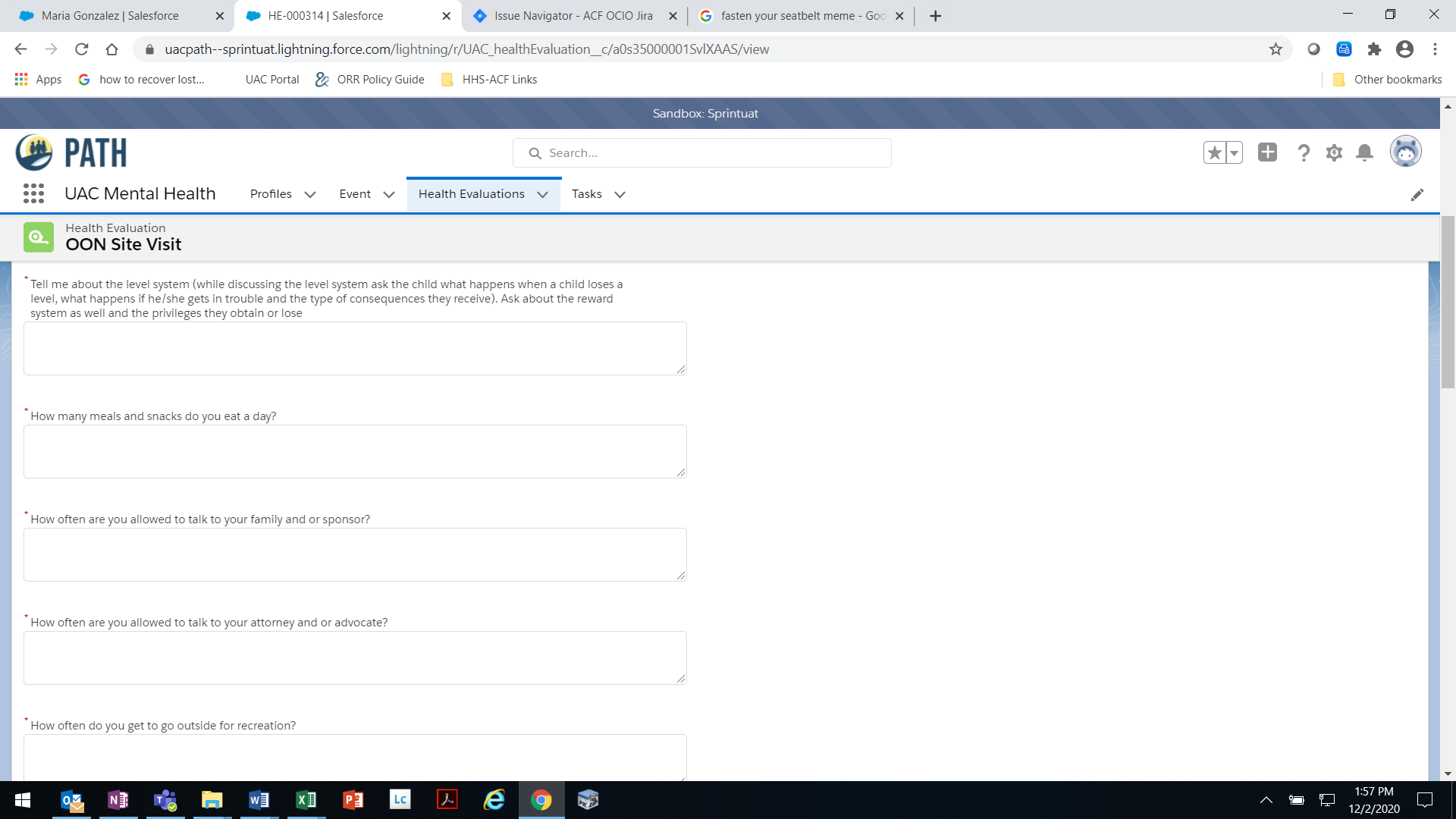Open the UAC Portal bookmark
This screenshot has width=1456, height=819.
[271, 80]
